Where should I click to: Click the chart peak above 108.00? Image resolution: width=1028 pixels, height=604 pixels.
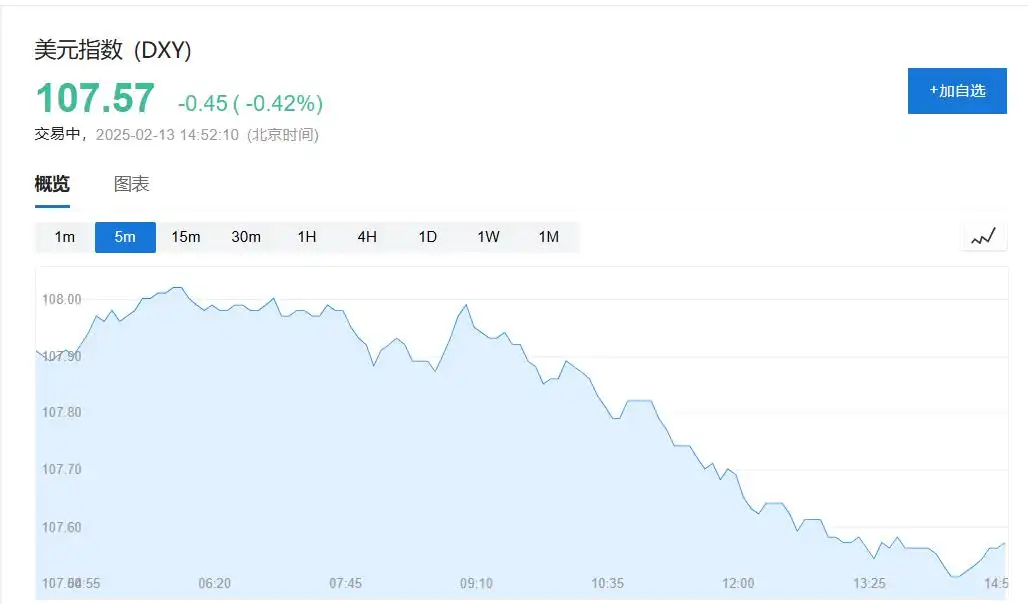(x=176, y=288)
